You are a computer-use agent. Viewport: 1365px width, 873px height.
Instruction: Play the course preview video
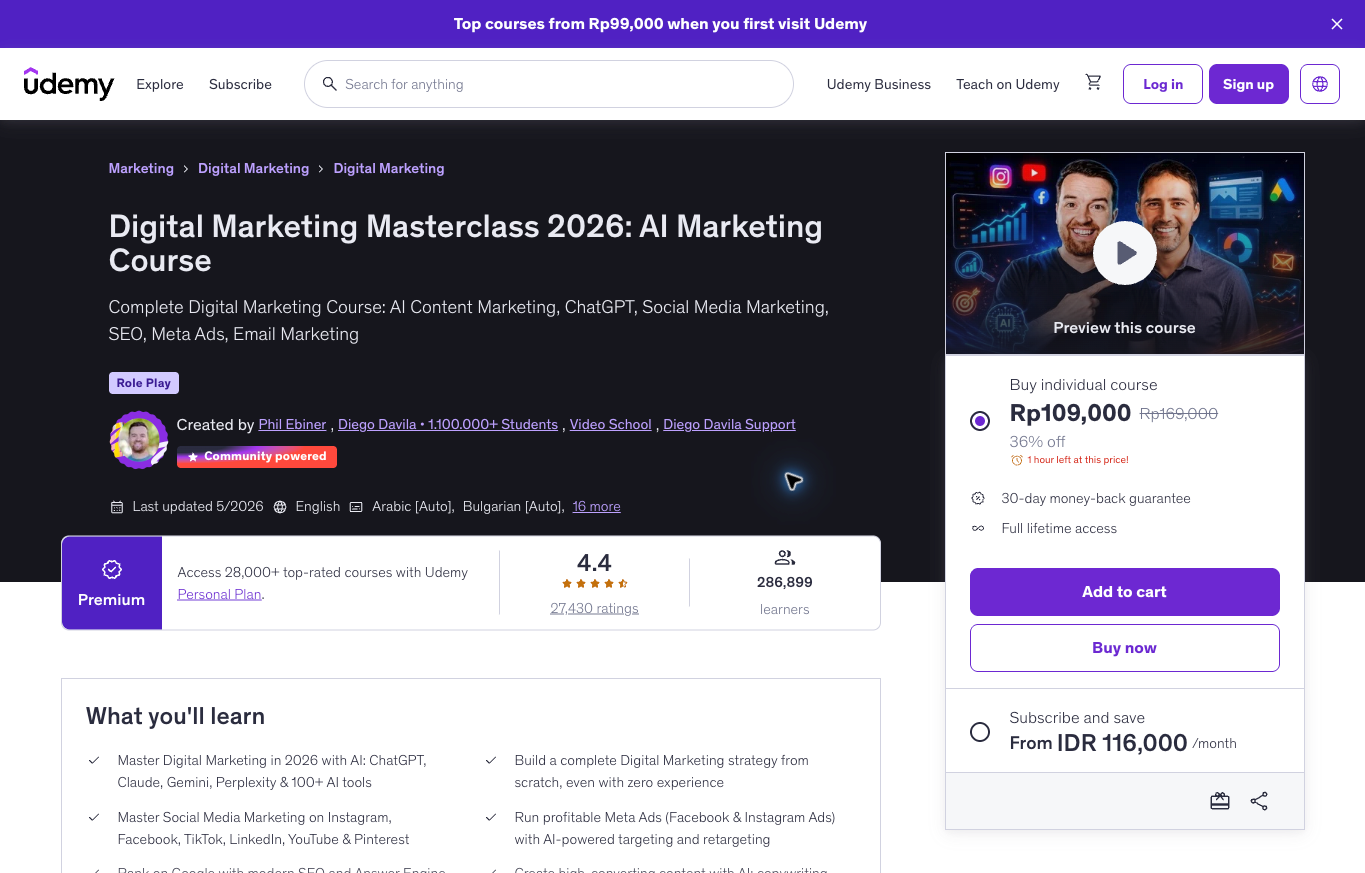(x=1125, y=253)
